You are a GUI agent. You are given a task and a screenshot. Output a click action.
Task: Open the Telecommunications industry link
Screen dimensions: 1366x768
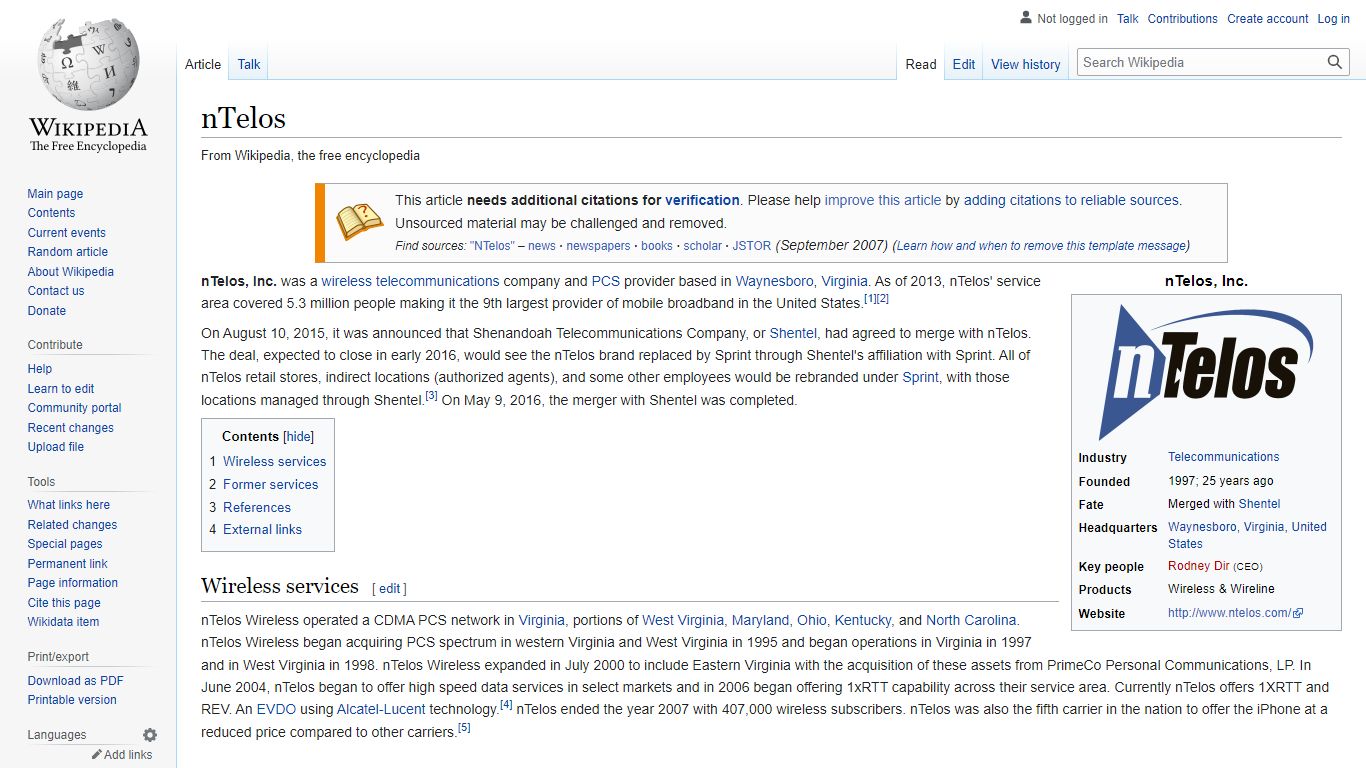point(1223,457)
